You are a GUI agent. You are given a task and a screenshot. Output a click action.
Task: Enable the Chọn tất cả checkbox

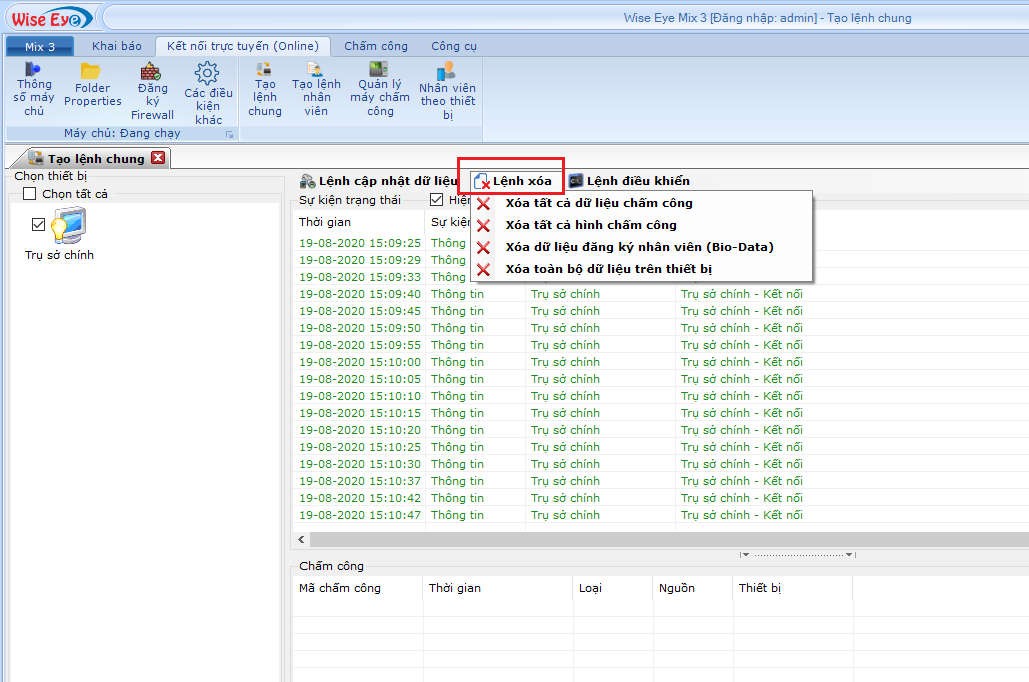tap(30, 194)
